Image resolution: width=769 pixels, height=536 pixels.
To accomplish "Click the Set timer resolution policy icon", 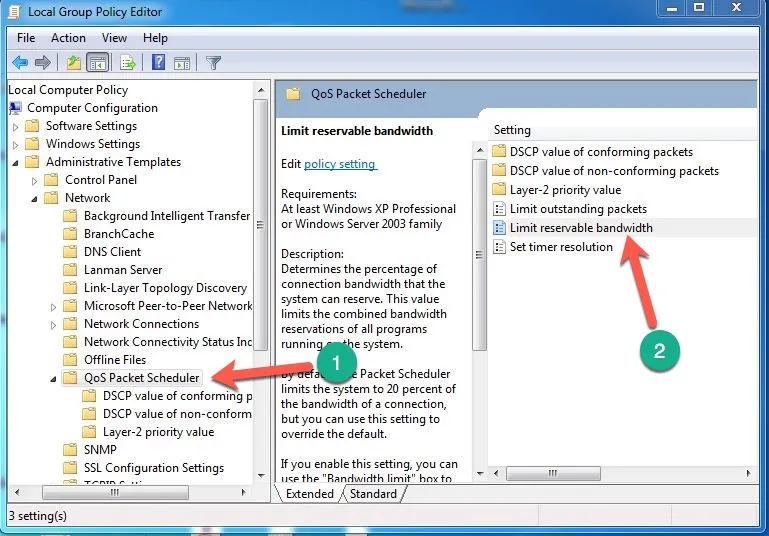I will (499, 247).
